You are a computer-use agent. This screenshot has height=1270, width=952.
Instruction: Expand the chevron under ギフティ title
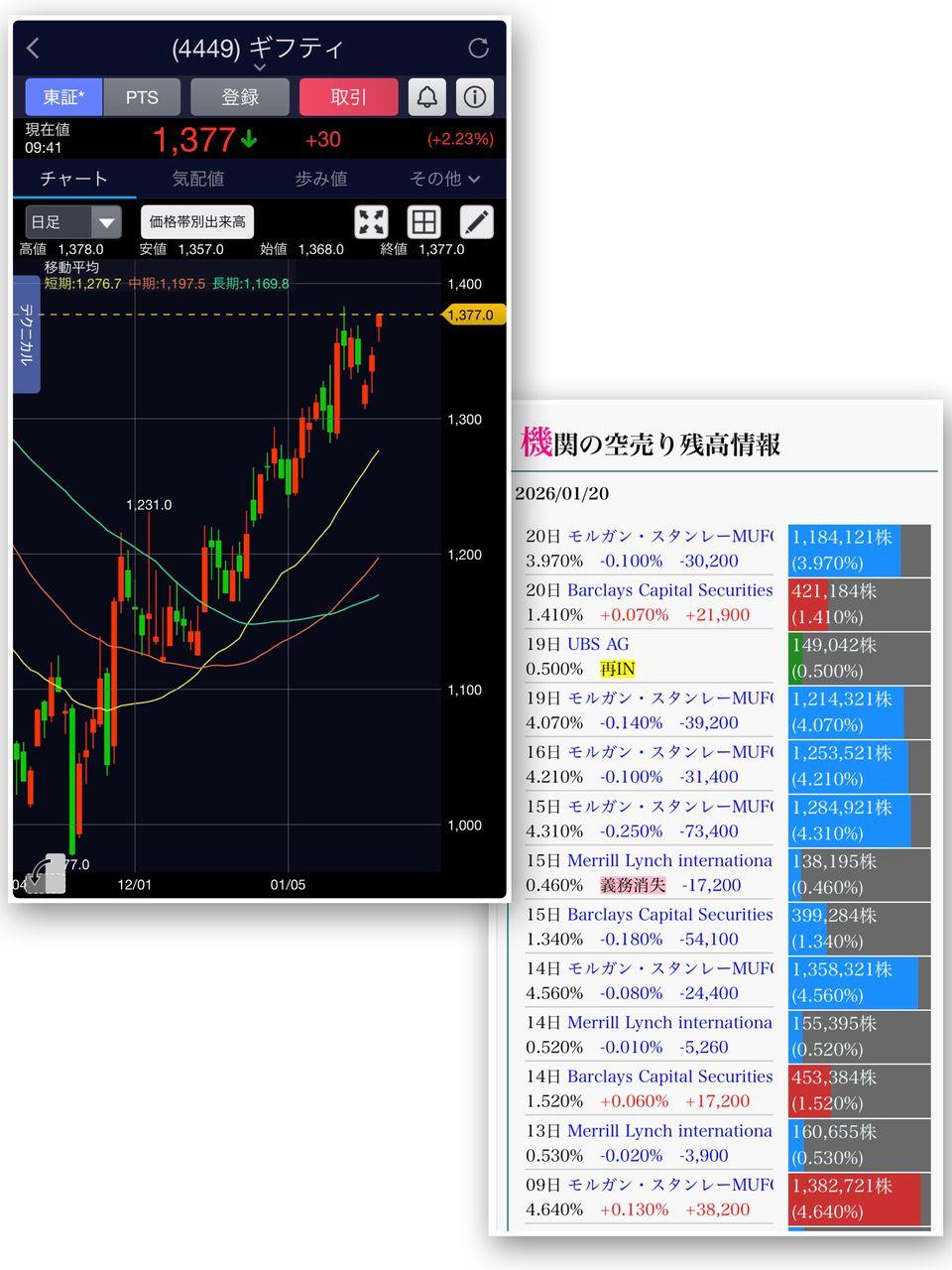tap(259, 67)
